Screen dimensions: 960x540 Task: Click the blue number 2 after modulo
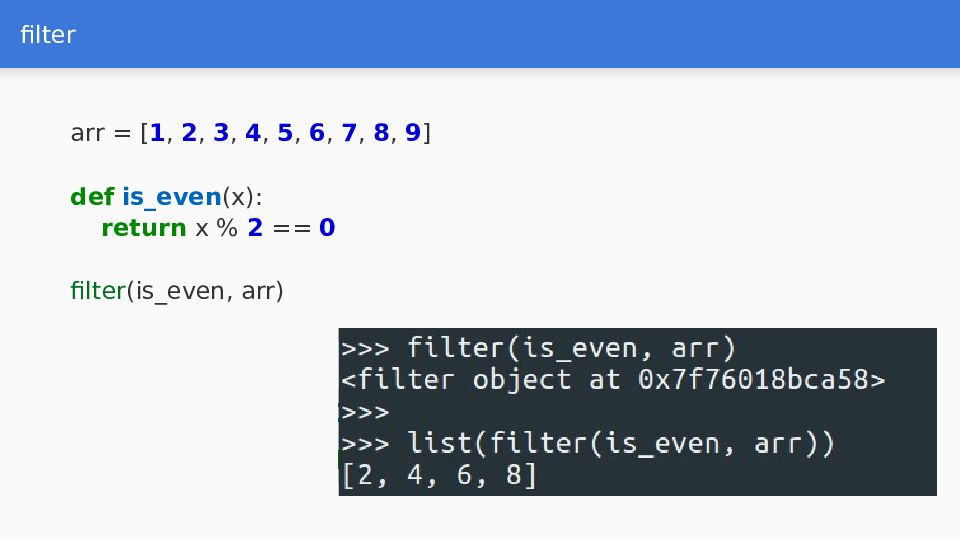255,228
